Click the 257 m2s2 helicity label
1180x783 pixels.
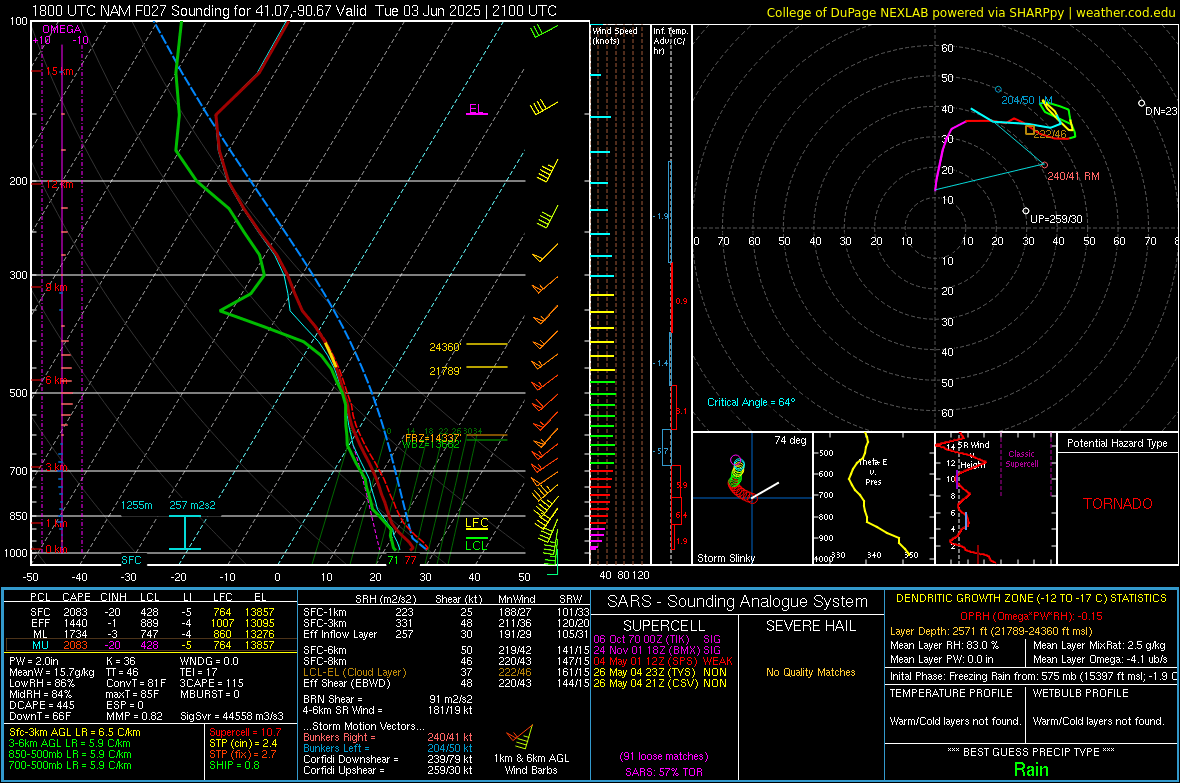pos(193,505)
